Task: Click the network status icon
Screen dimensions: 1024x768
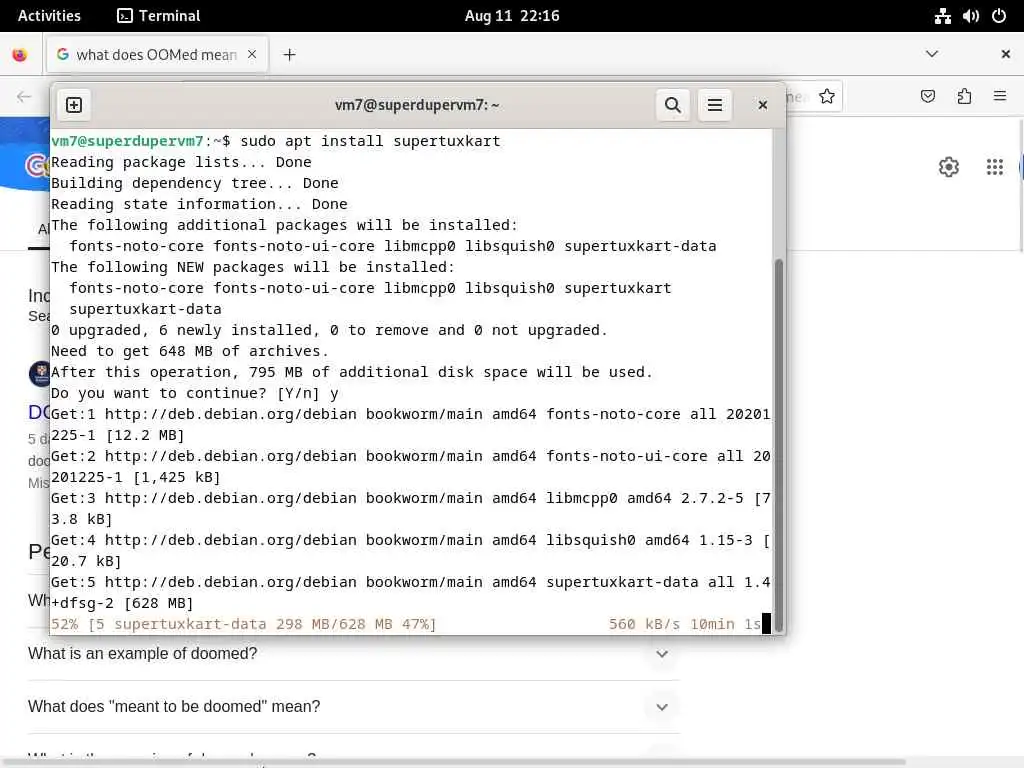Action: pos(942,16)
